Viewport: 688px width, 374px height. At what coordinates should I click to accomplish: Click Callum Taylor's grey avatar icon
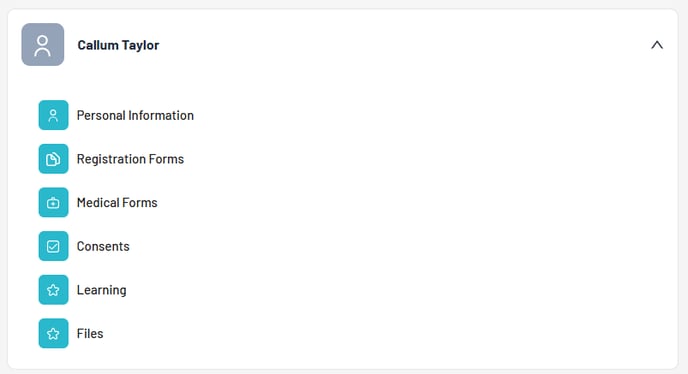pos(43,45)
